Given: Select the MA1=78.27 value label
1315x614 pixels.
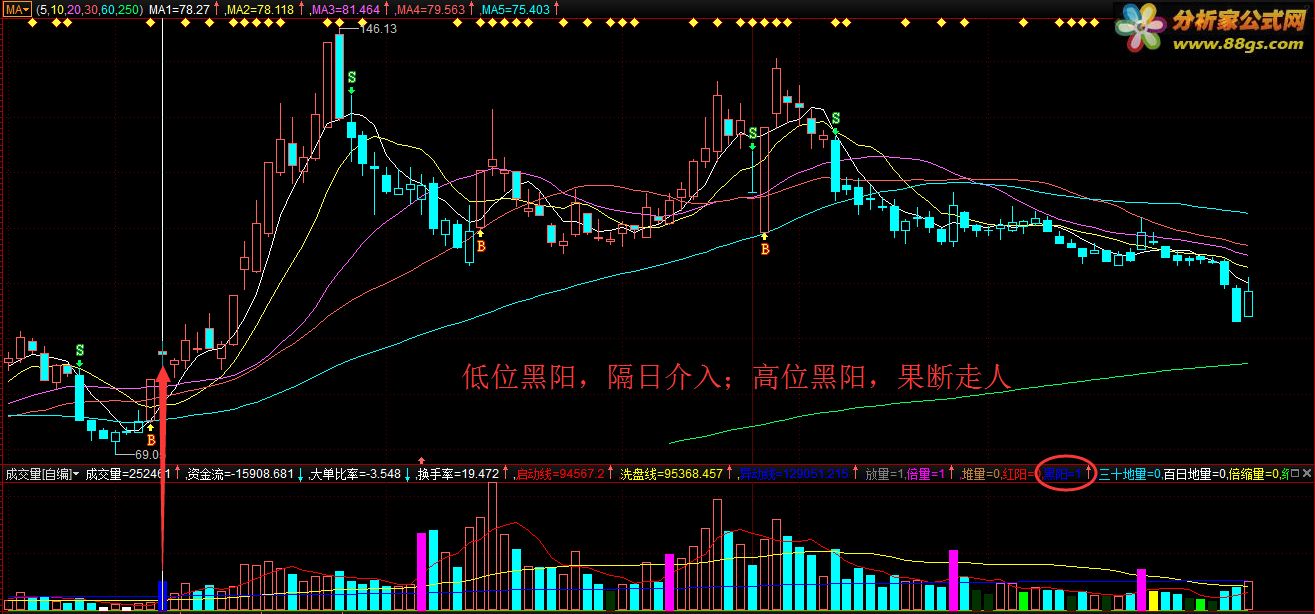Looking at the screenshot, I should [x=179, y=9].
